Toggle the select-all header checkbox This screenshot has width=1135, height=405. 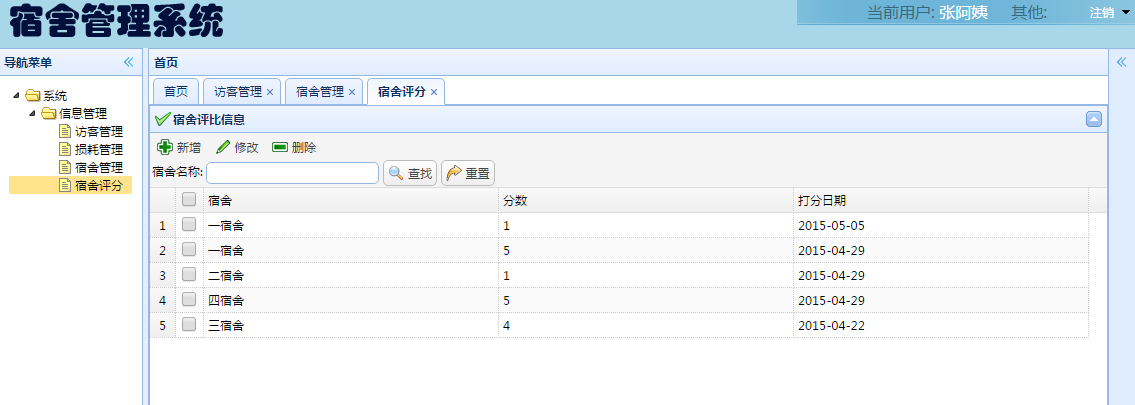point(189,200)
